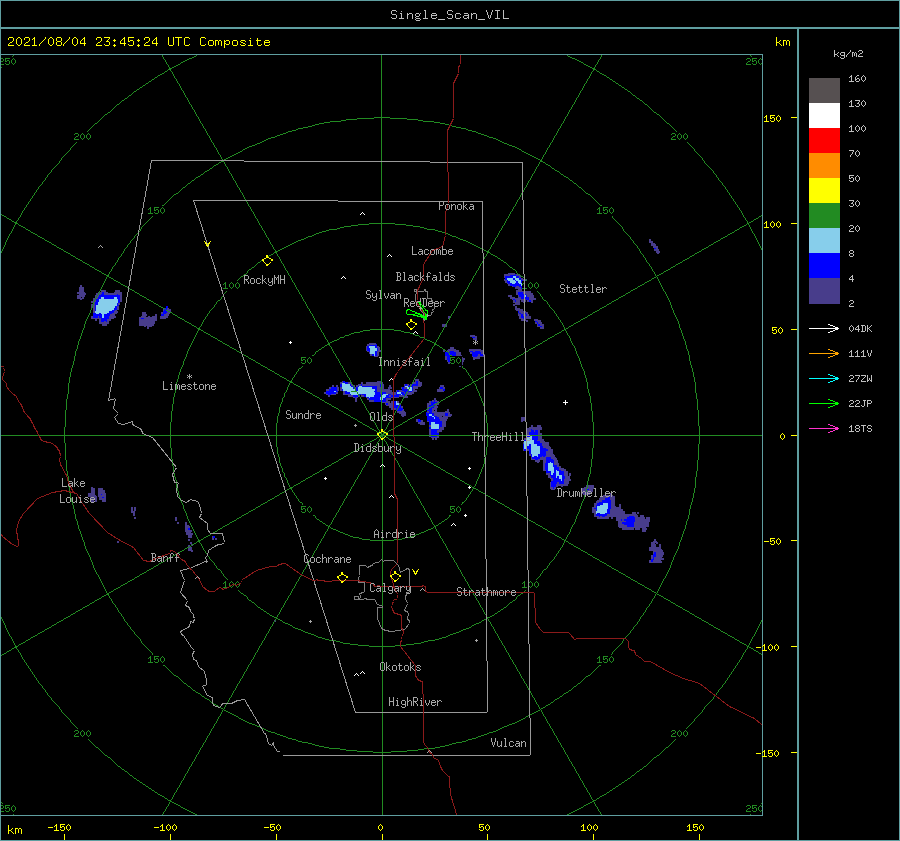900x841 pixels.
Task: Click the Lacombe town label
Action: pyautogui.click(x=432, y=251)
